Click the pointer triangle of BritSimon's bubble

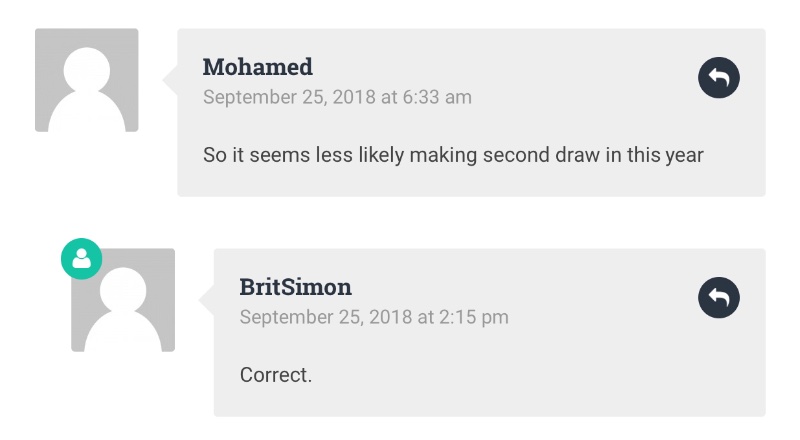point(206,300)
